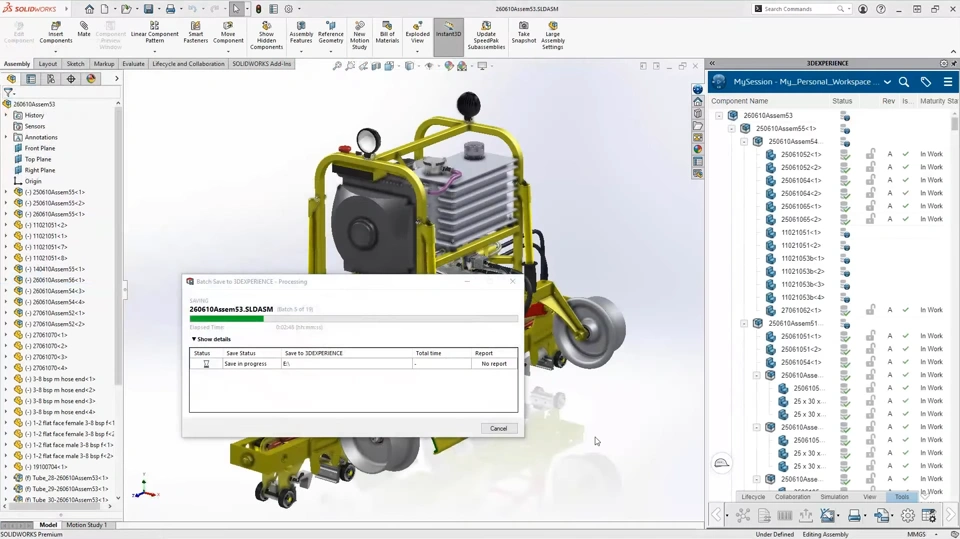This screenshot has width=960, height=539.
Task: Open the PropertyManager tab icon
Action: (x=31, y=78)
